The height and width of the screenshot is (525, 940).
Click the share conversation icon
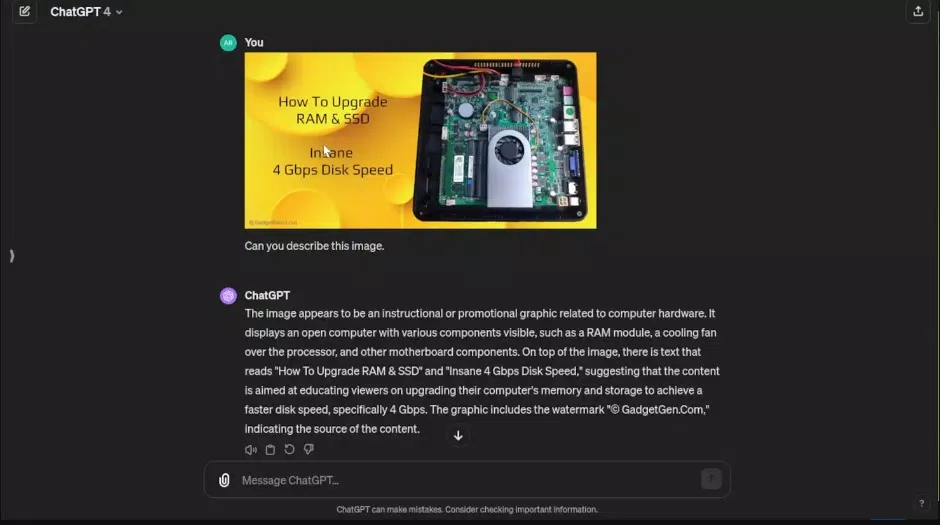click(918, 11)
